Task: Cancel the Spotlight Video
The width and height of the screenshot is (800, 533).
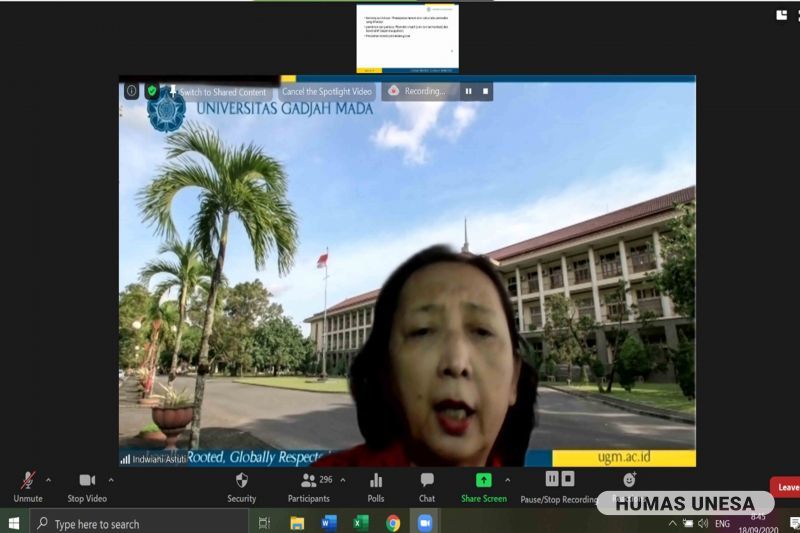Action: pos(327,92)
